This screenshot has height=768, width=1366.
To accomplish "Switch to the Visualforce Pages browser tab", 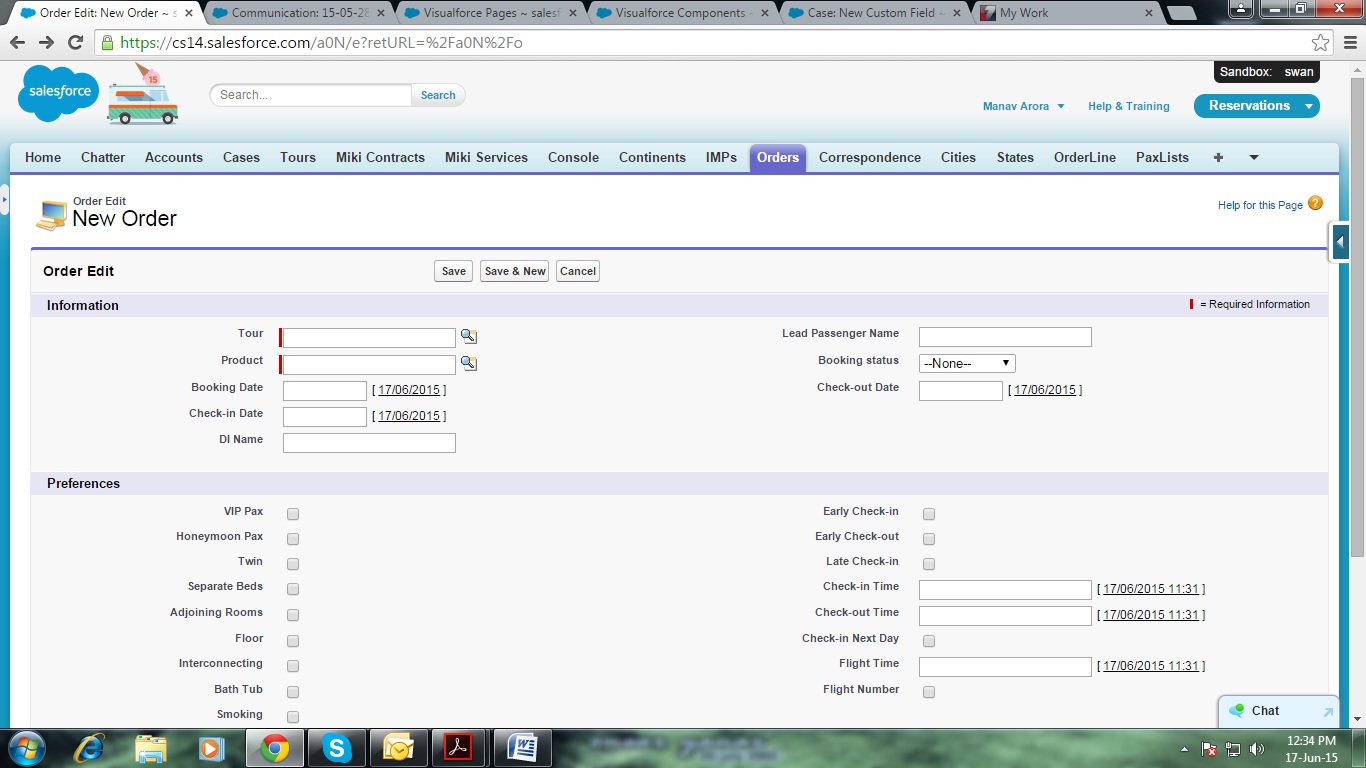I will pyautogui.click(x=490, y=13).
